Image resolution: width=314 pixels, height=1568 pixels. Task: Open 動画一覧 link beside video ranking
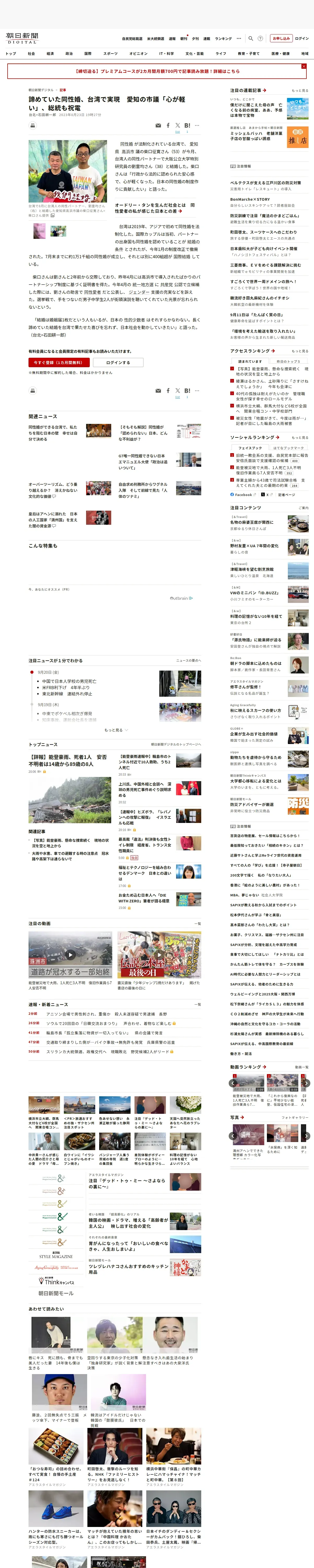click(x=302, y=1067)
